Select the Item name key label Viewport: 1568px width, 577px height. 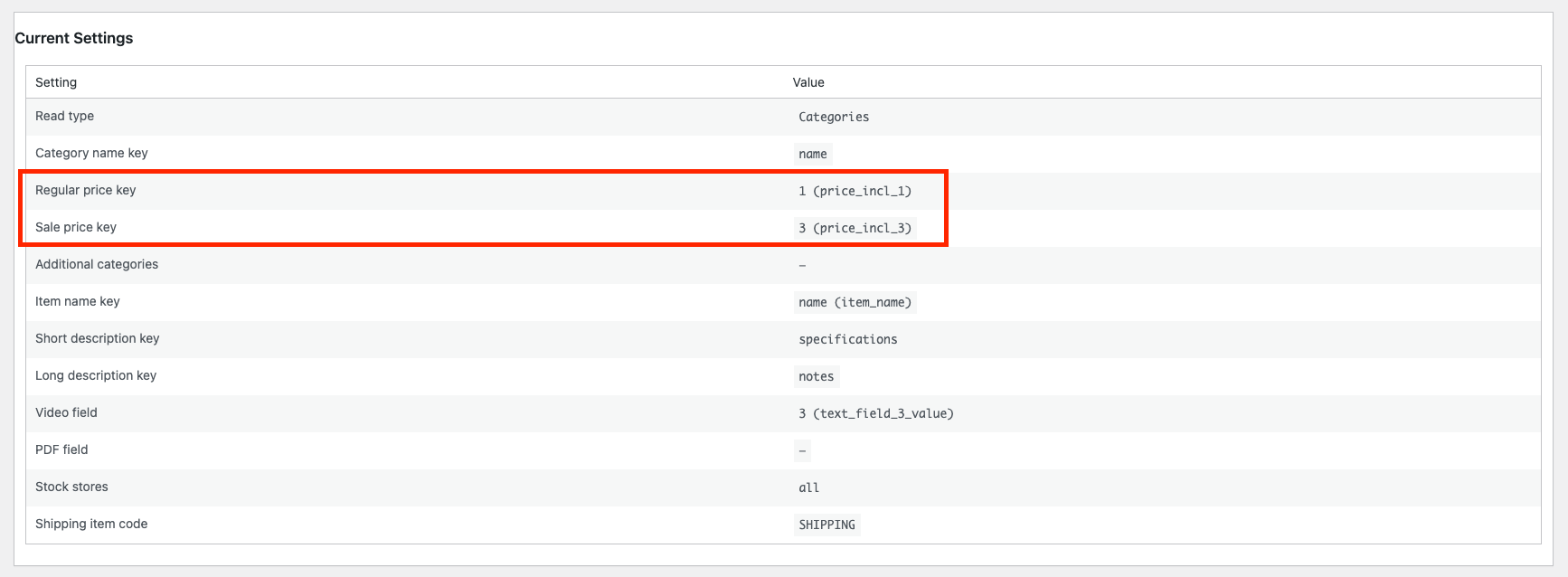click(78, 301)
